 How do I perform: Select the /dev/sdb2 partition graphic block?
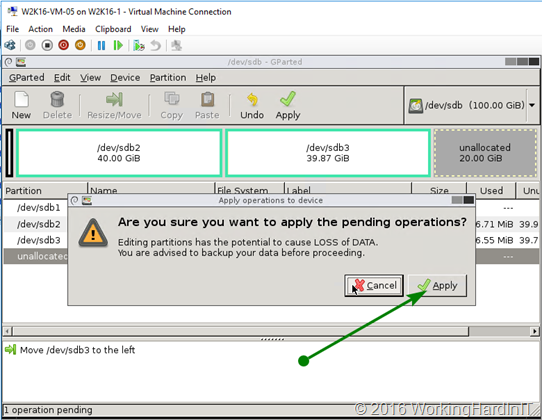[x=119, y=153]
